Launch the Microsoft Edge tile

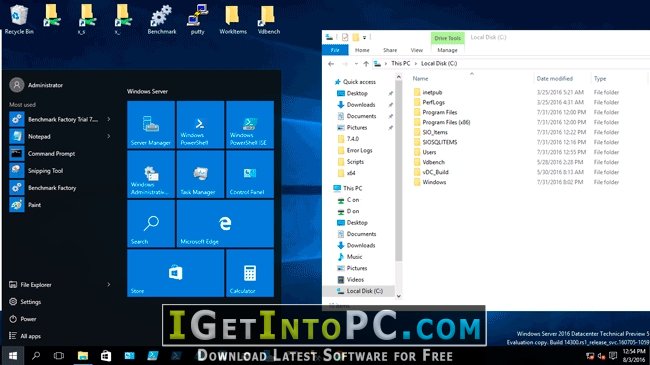(225, 223)
